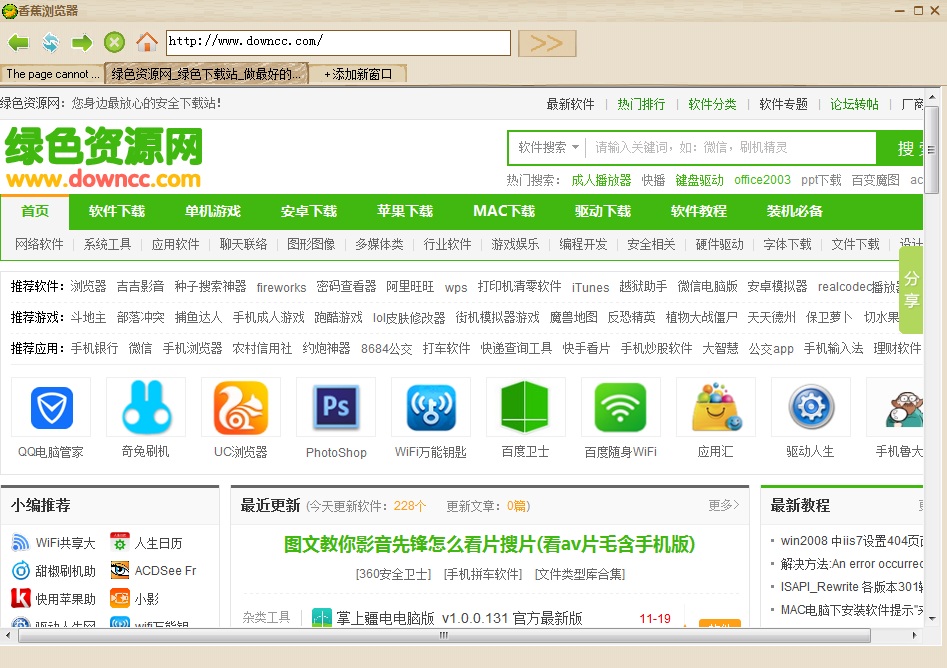Screen dimensions: 947x668
Task: Open the 安卓下载 navigation menu
Action: pyautogui.click(x=307, y=211)
